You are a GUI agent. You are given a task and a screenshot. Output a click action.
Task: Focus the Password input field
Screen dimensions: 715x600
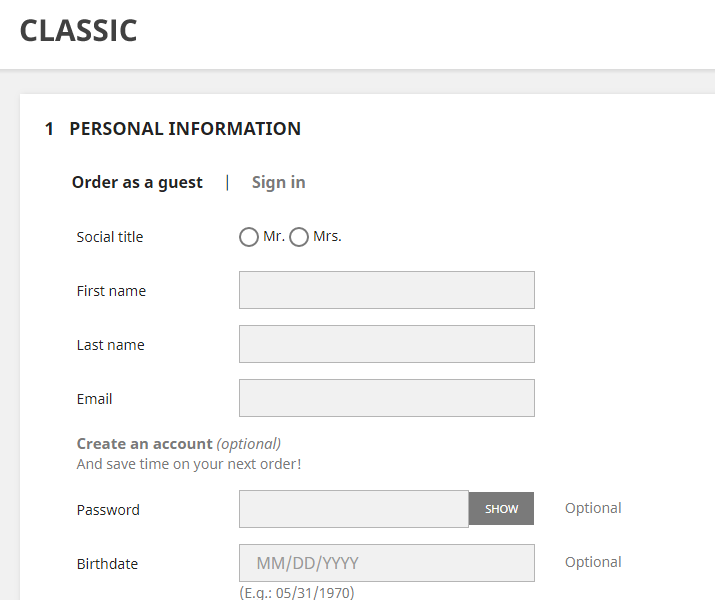pyautogui.click(x=353, y=509)
